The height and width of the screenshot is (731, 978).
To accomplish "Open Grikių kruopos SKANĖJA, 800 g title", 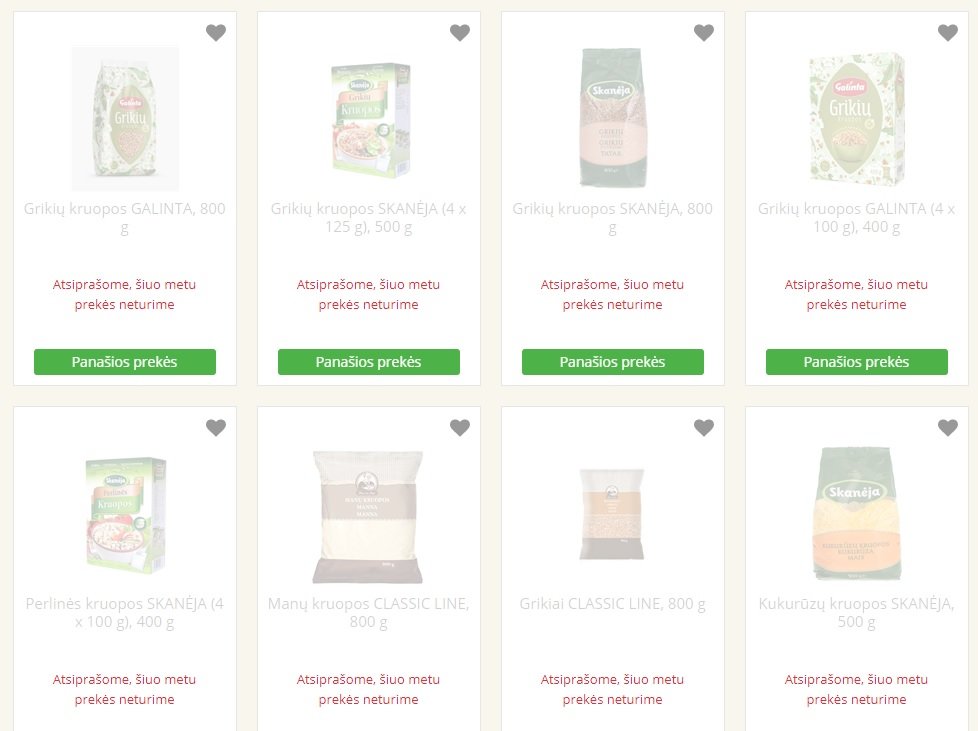I will coord(612,218).
